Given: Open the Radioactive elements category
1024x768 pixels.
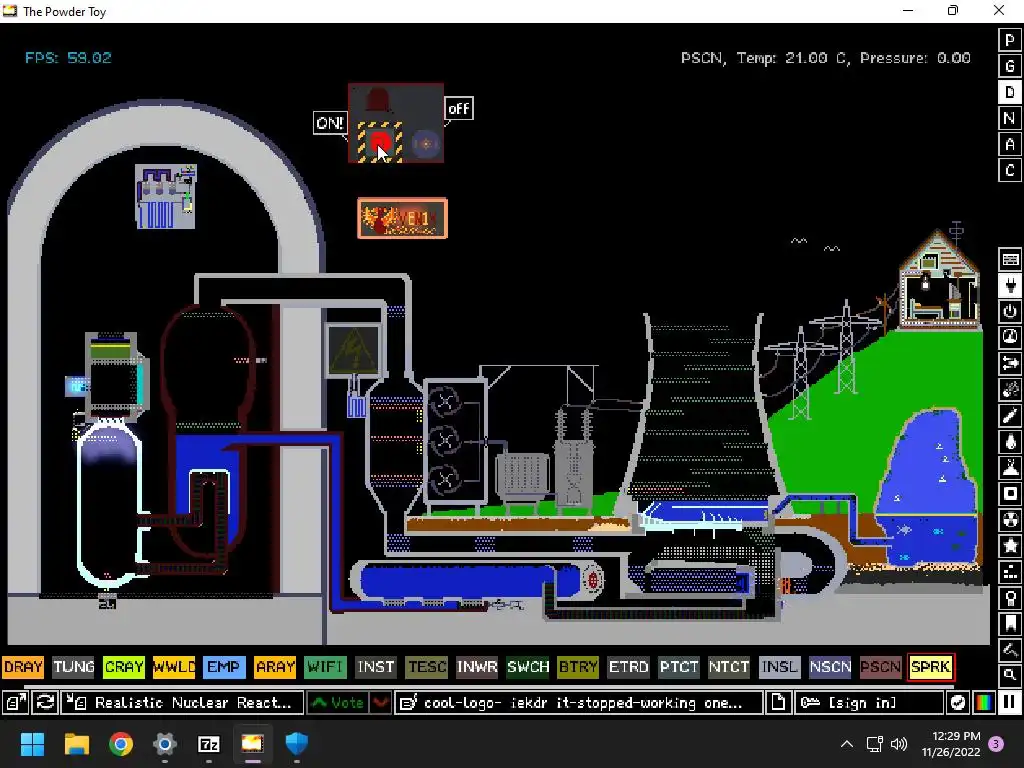Looking at the screenshot, I should (1010, 520).
